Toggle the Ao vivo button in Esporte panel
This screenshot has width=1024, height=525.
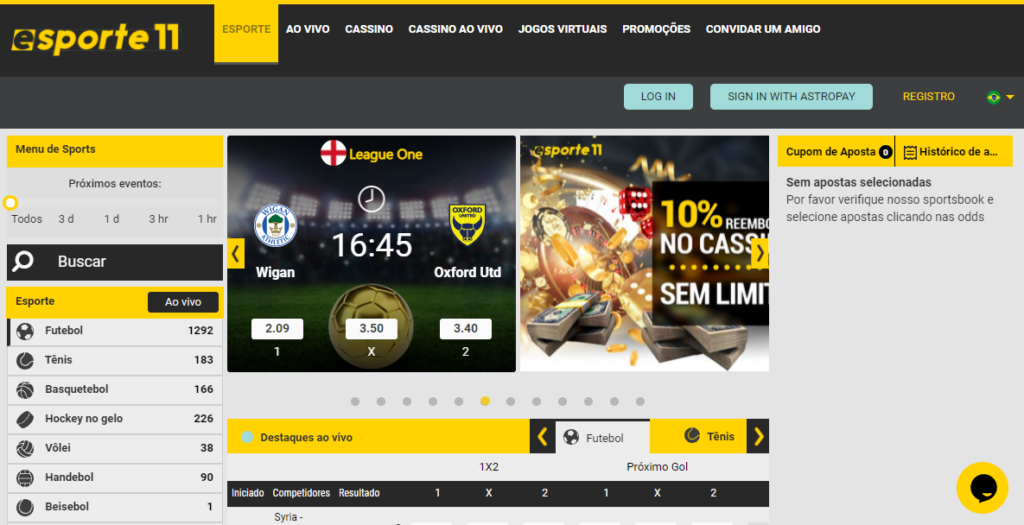183,302
